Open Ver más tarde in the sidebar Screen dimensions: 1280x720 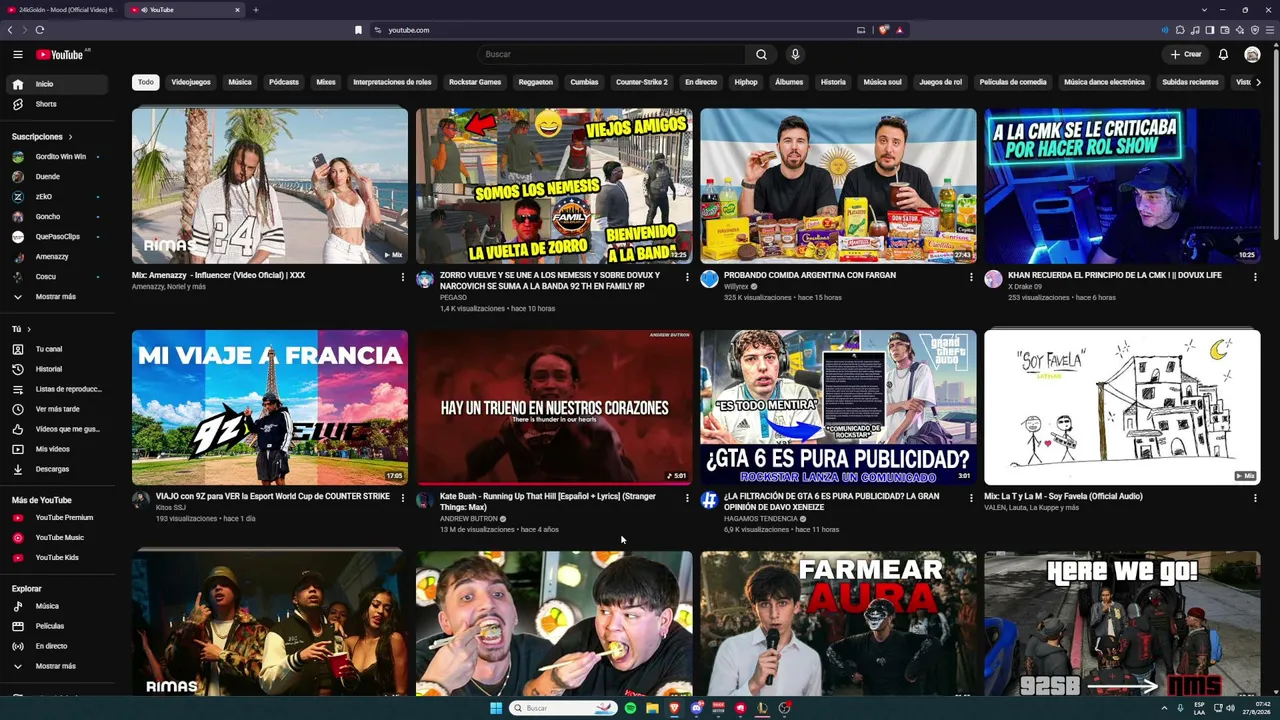point(57,409)
